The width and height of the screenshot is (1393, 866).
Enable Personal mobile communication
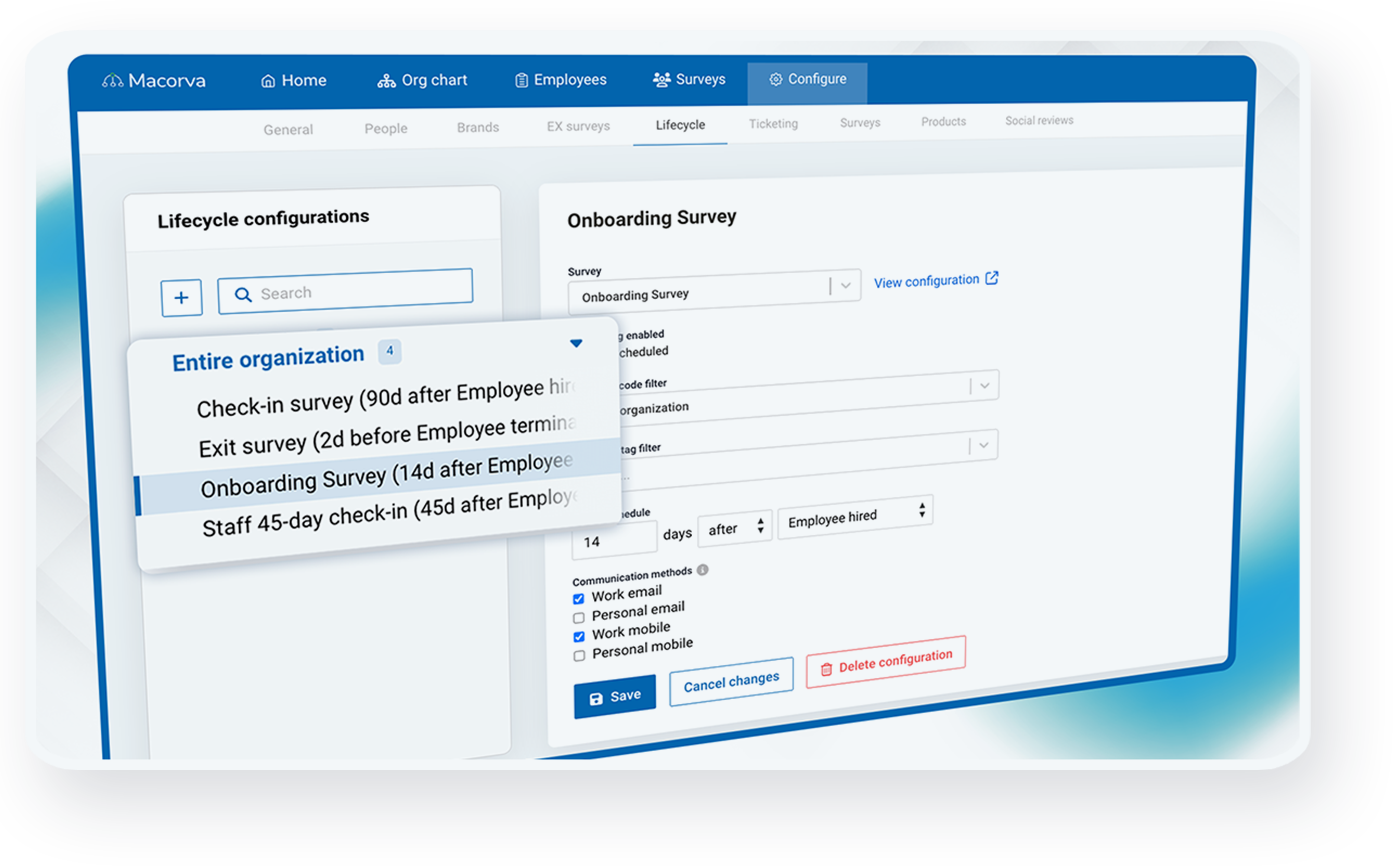pyautogui.click(x=579, y=654)
